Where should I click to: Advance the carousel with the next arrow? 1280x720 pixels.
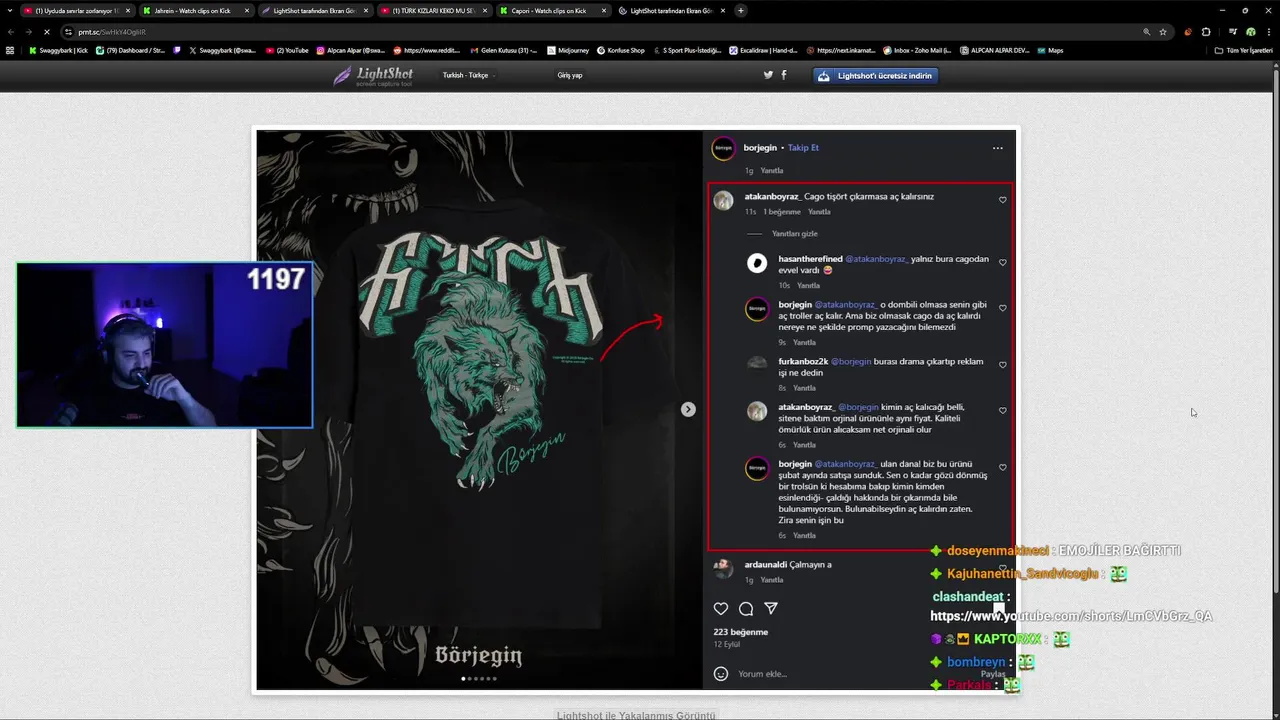[688, 409]
